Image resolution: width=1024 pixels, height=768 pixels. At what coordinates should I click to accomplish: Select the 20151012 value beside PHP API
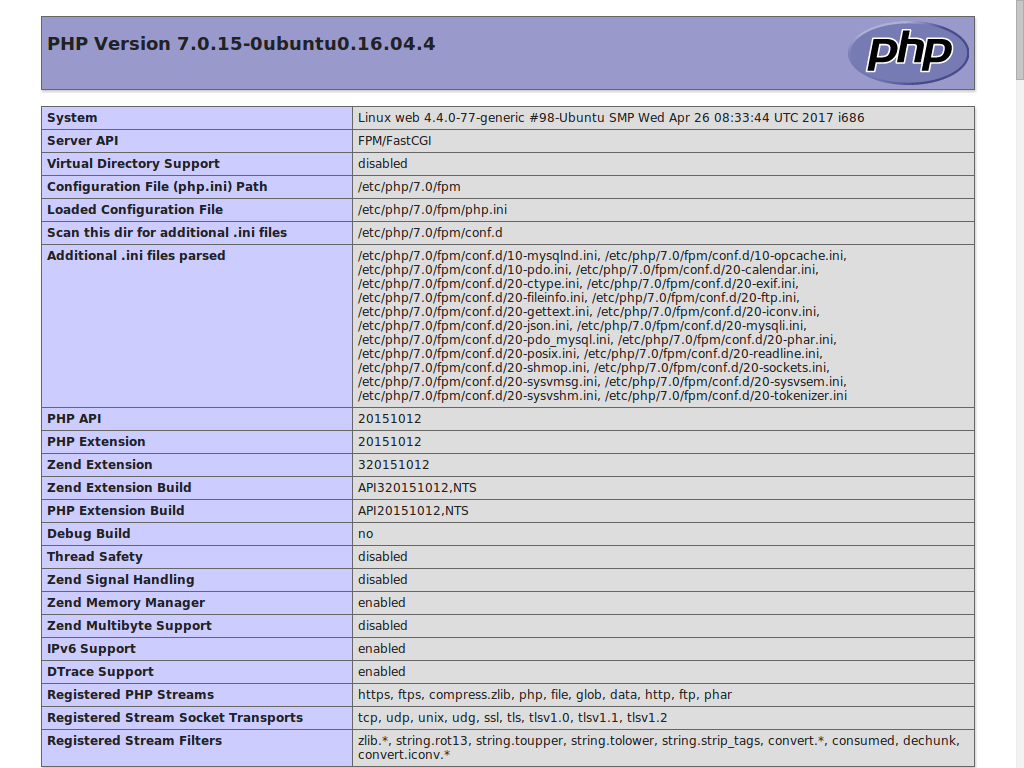(x=390, y=419)
